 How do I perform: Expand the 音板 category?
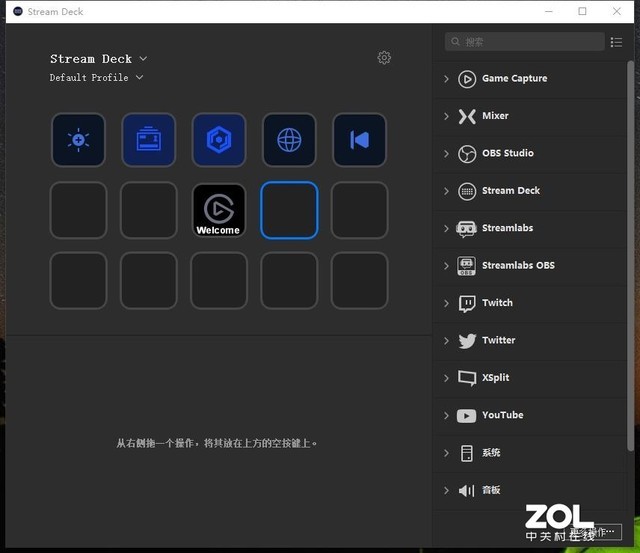(x=446, y=491)
